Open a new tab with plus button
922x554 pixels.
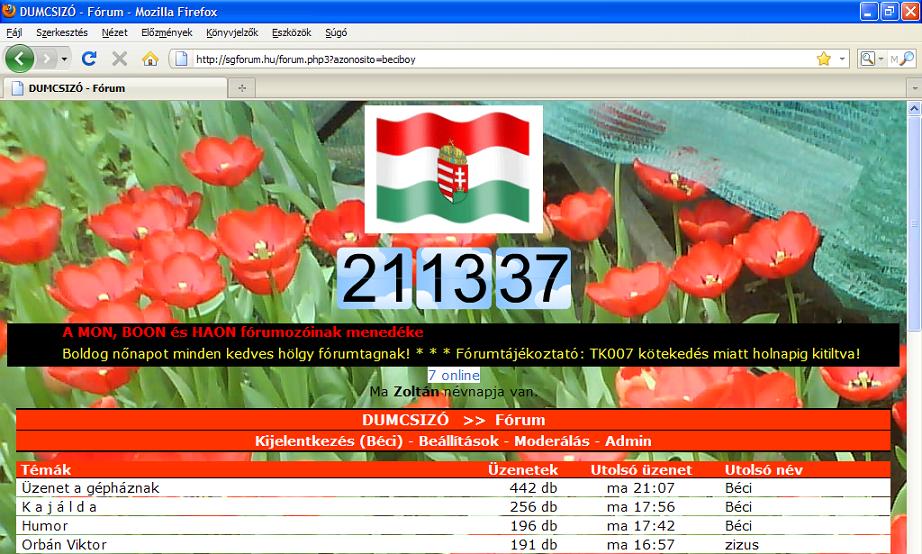point(242,88)
